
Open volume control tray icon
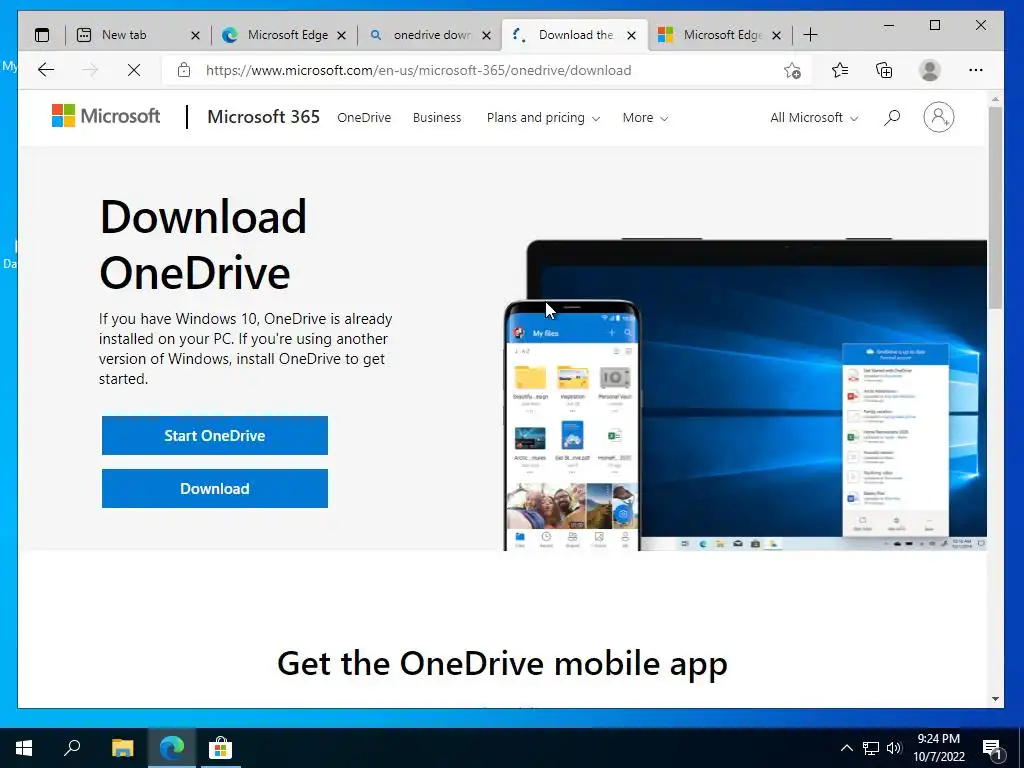coord(894,748)
